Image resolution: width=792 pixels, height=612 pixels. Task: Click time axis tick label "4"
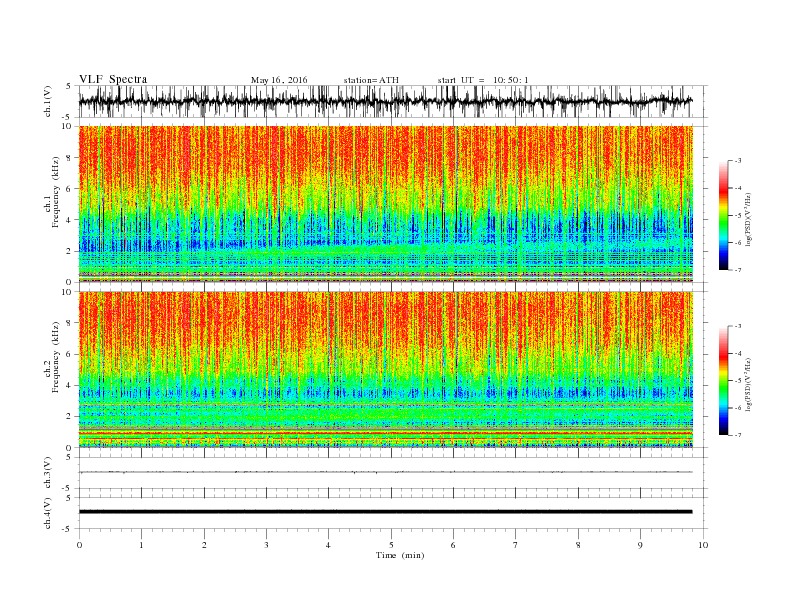pyautogui.click(x=328, y=545)
